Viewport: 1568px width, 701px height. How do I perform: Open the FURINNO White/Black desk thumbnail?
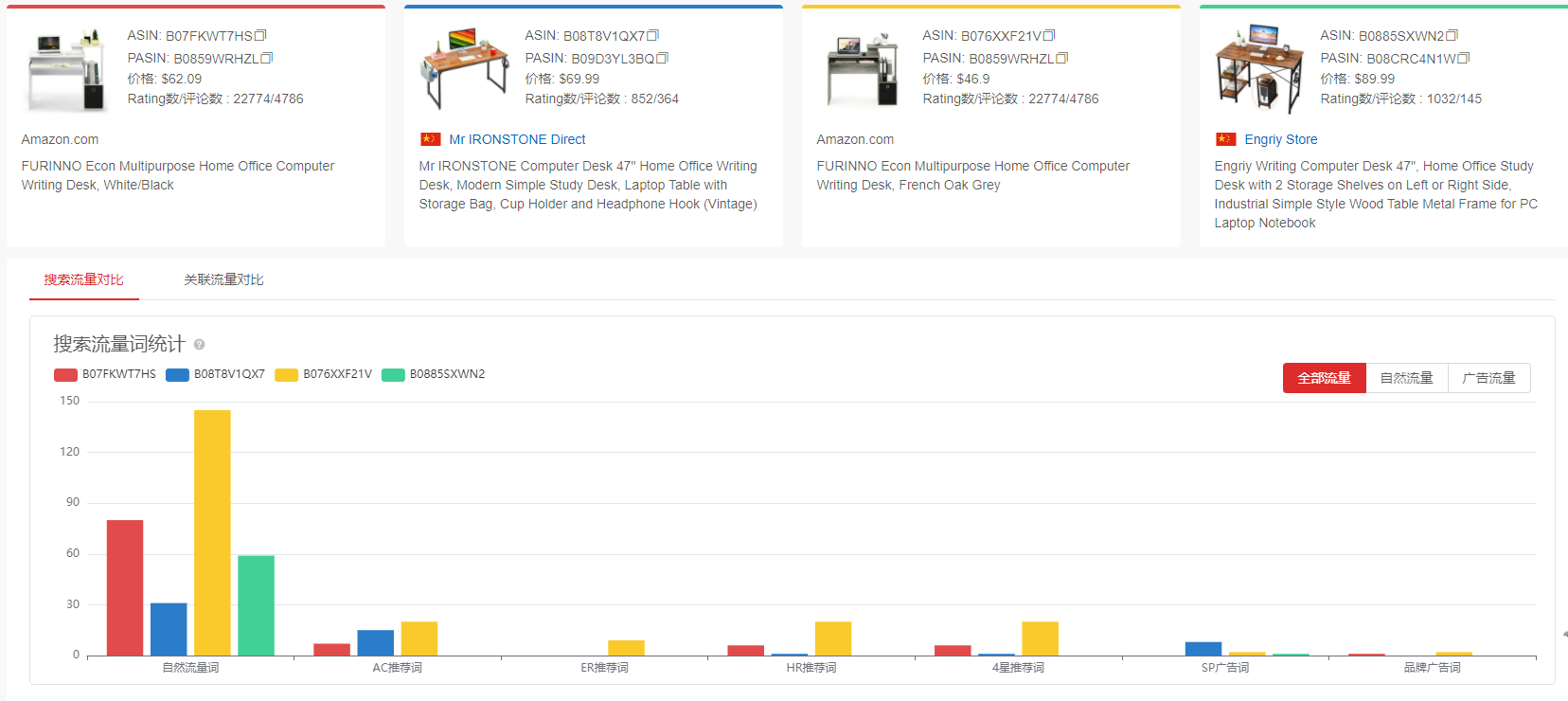click(65, 70)
